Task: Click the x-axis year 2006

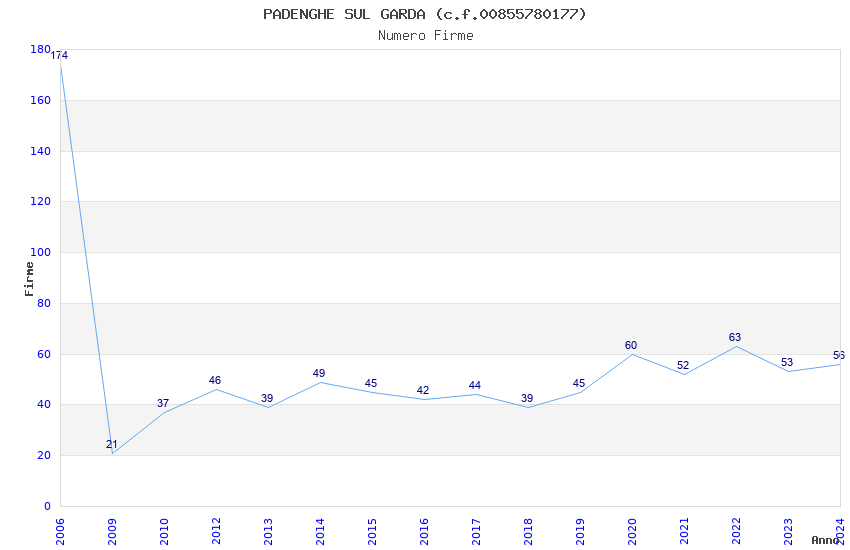Action: [60, 531]
